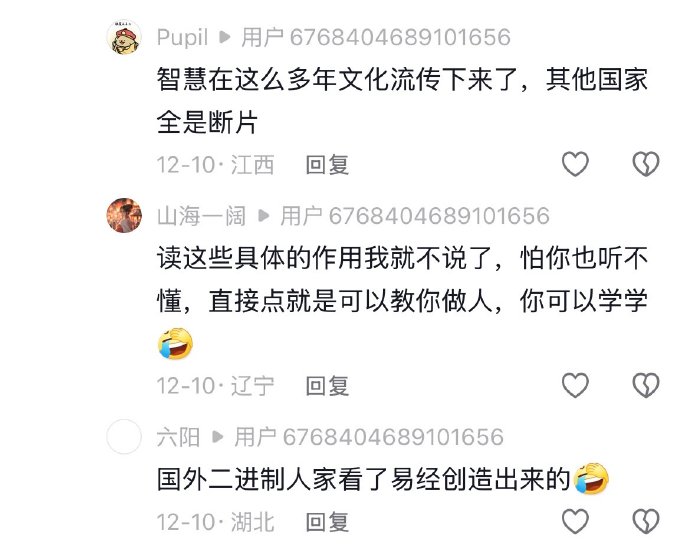Viewport: 690px width, 549px height.
Task: Dislike 山海一阔's comment with broken heart
Action: point(646,385)
